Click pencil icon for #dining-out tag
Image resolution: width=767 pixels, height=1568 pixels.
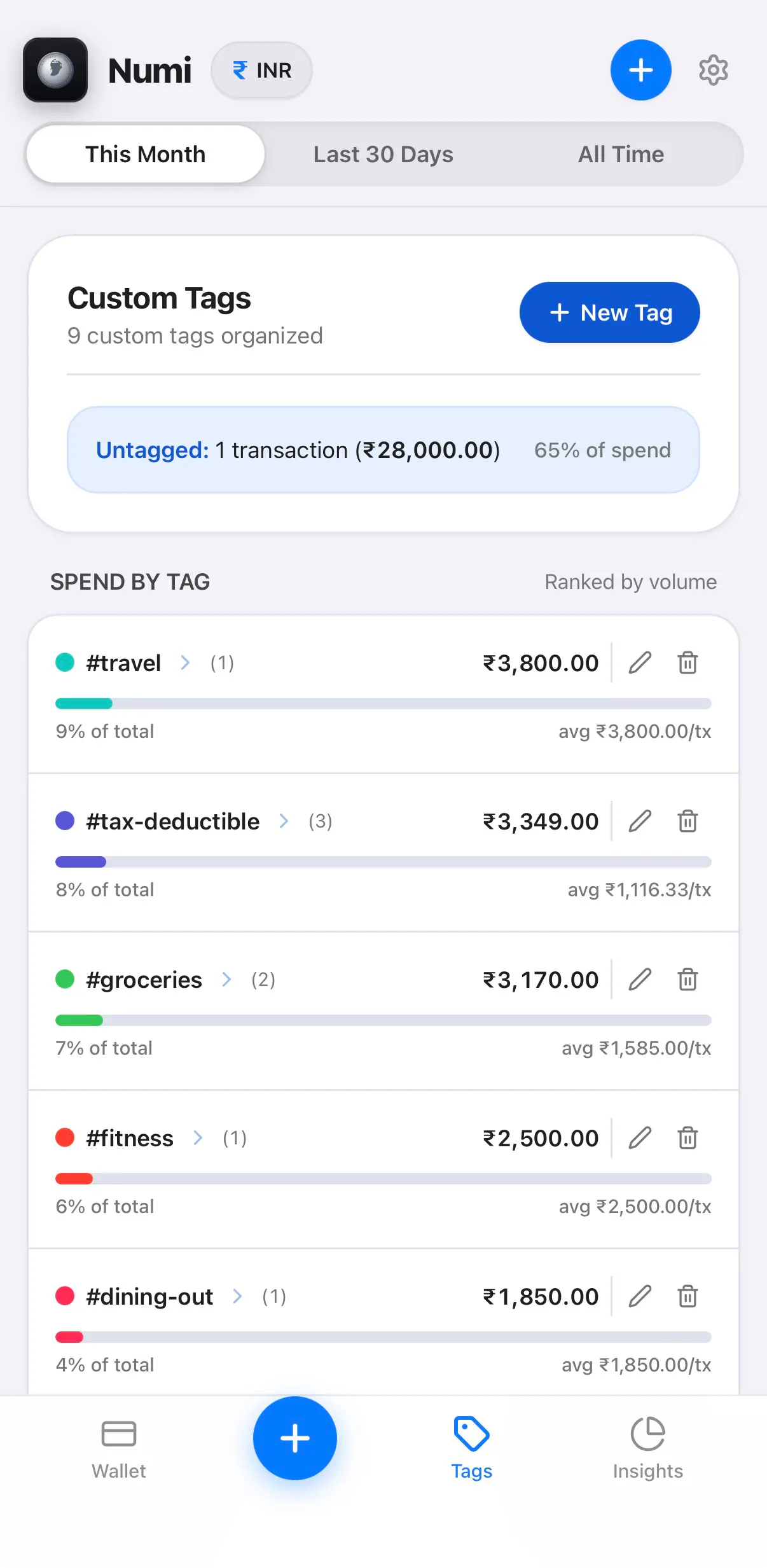point(640,1296)
